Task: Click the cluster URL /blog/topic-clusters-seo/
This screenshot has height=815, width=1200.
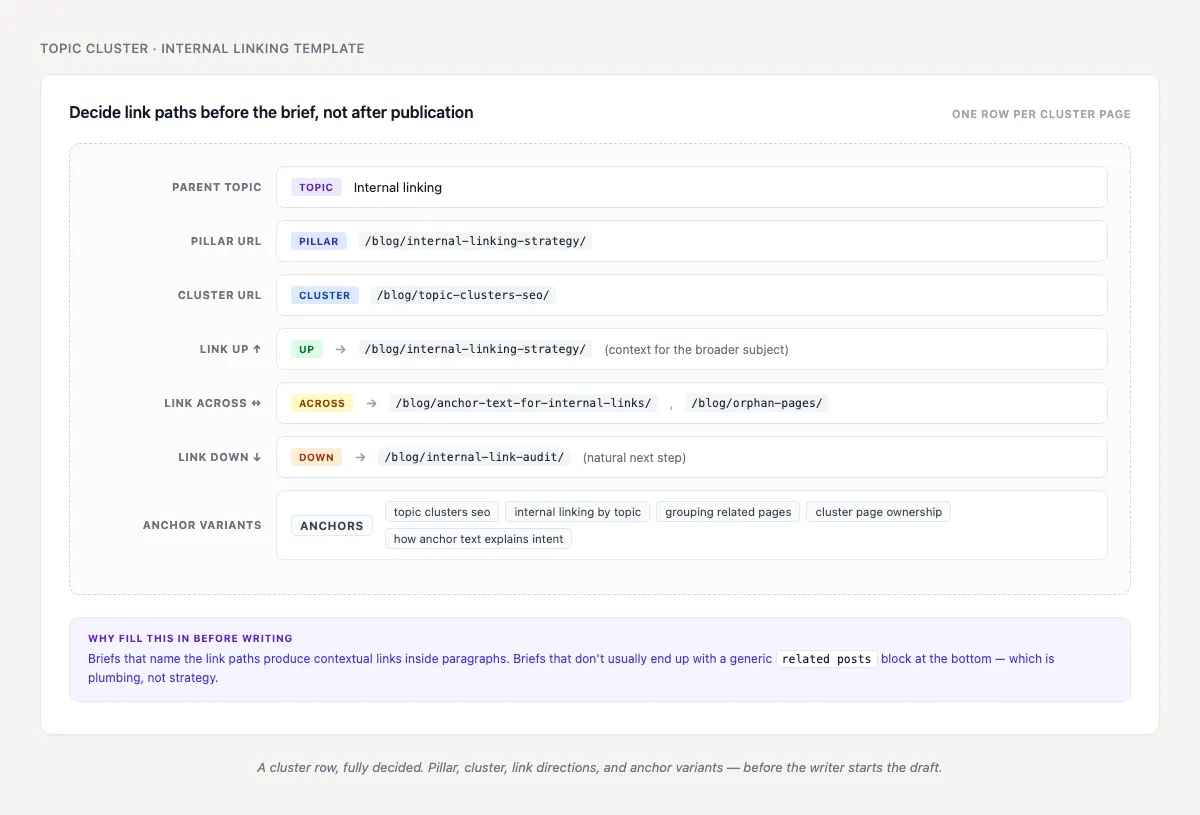Action: (x=462, y=295)
